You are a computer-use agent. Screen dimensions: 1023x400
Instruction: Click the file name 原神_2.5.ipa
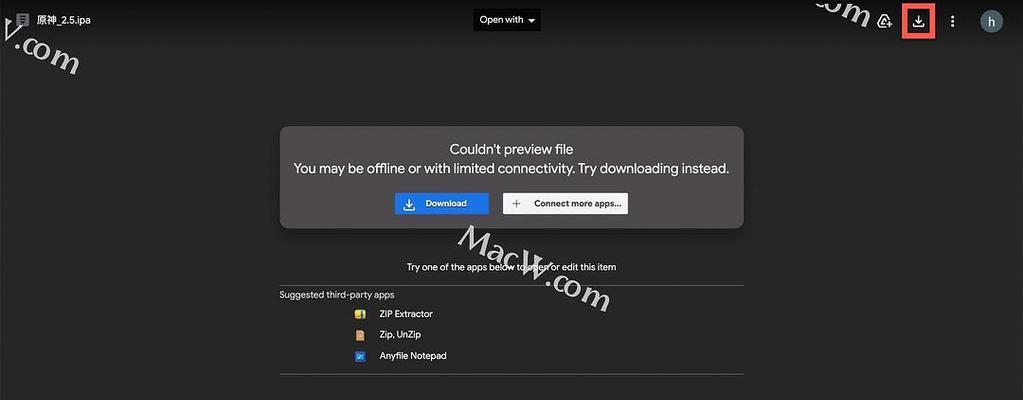point(63,20)
